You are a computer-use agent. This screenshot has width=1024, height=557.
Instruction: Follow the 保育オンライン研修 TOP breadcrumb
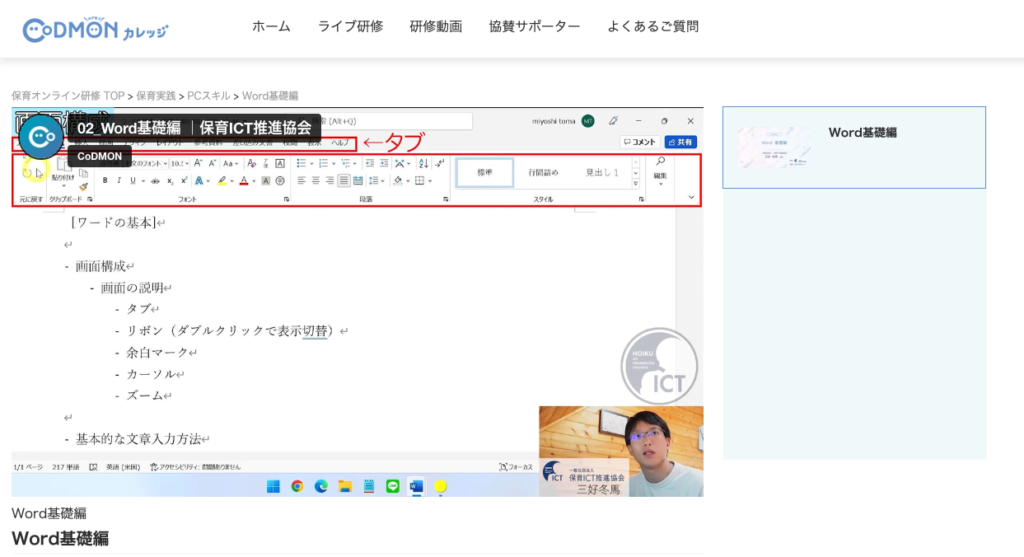[68, 96]
